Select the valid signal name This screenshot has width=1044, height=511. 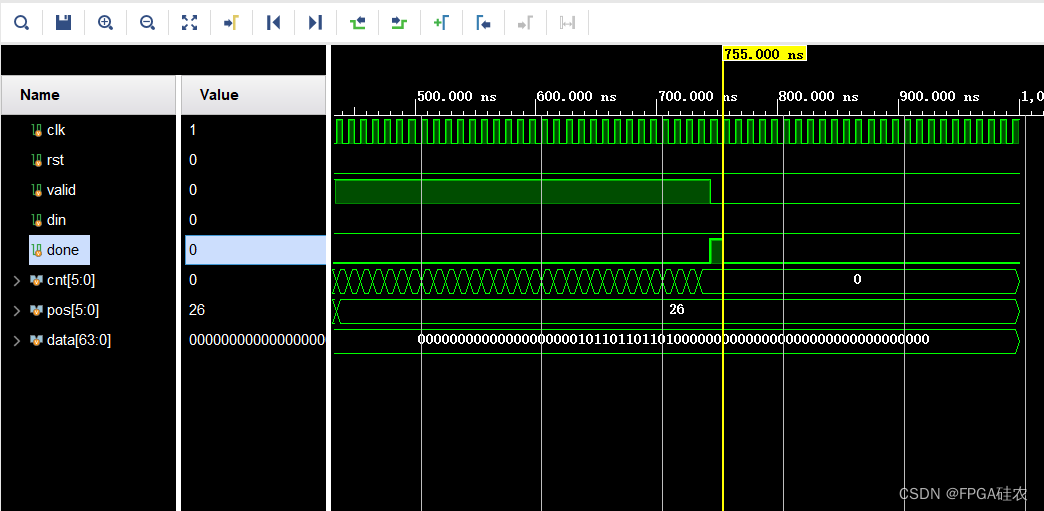(x=61, y=190)
